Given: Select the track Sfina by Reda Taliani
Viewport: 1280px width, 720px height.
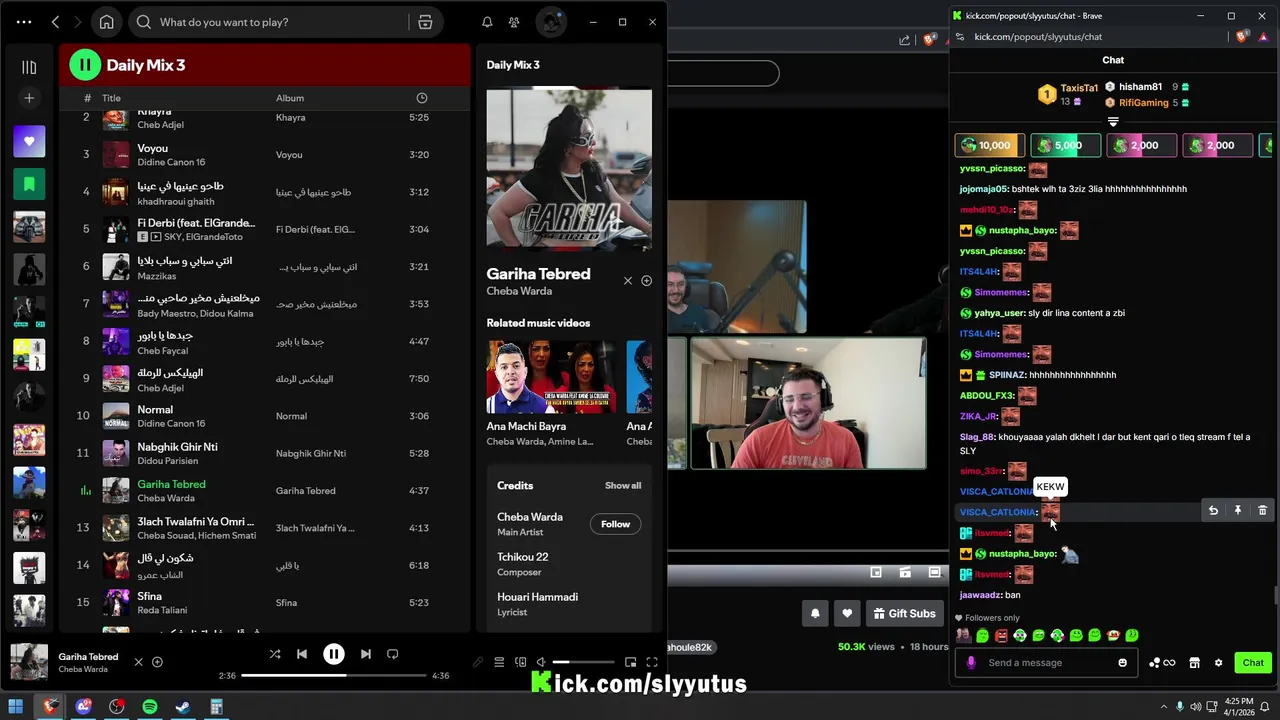Looking at the screenshot, I should point(264,602).
